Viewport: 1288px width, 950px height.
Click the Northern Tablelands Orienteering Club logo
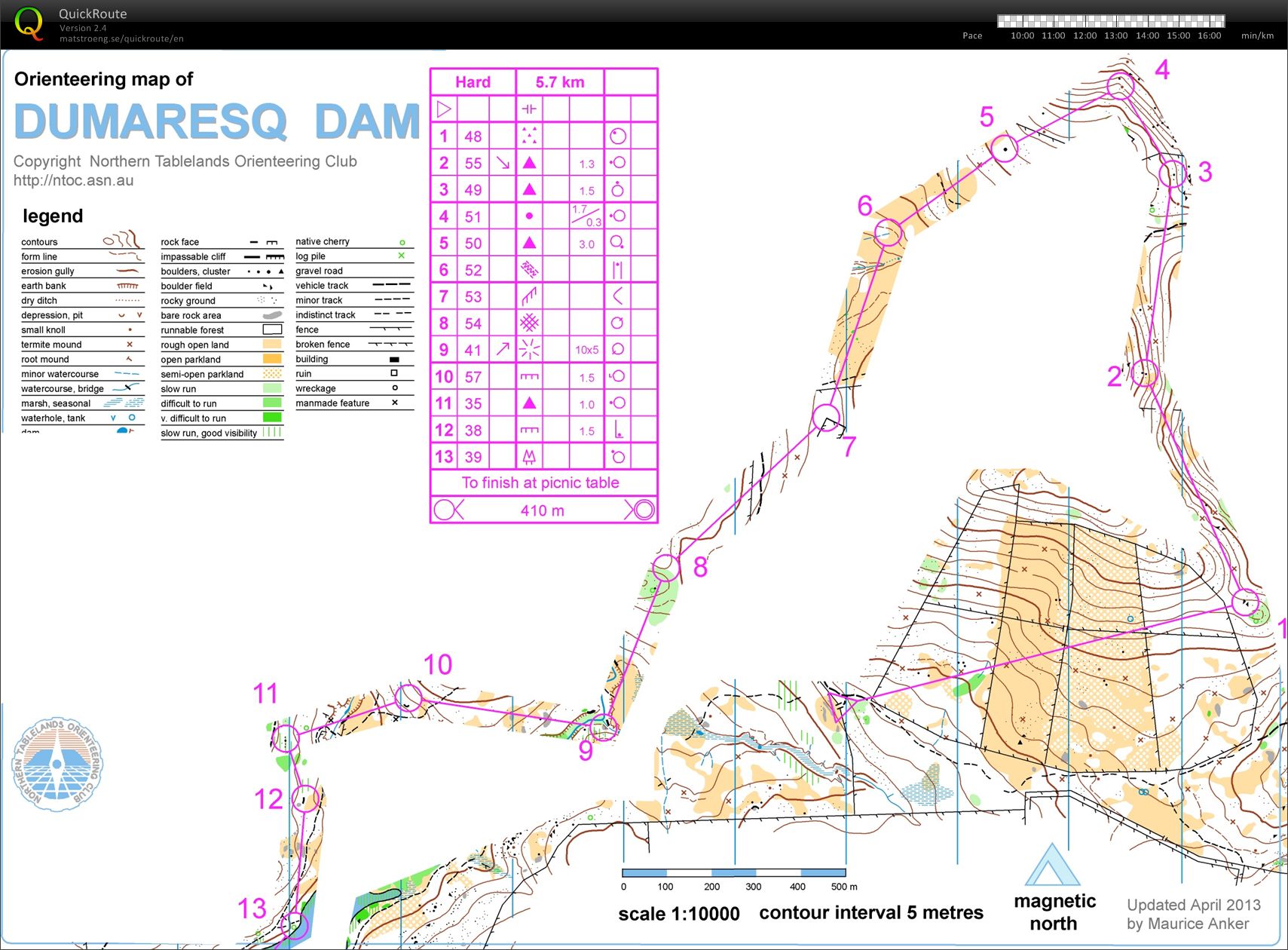[x=57, y=765]
